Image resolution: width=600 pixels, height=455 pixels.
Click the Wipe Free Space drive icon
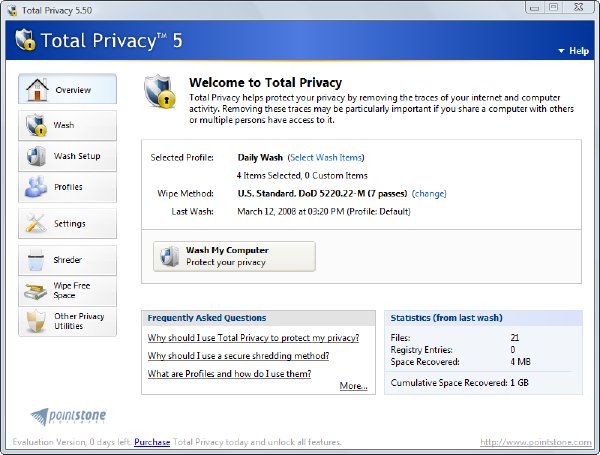(36, 291)
